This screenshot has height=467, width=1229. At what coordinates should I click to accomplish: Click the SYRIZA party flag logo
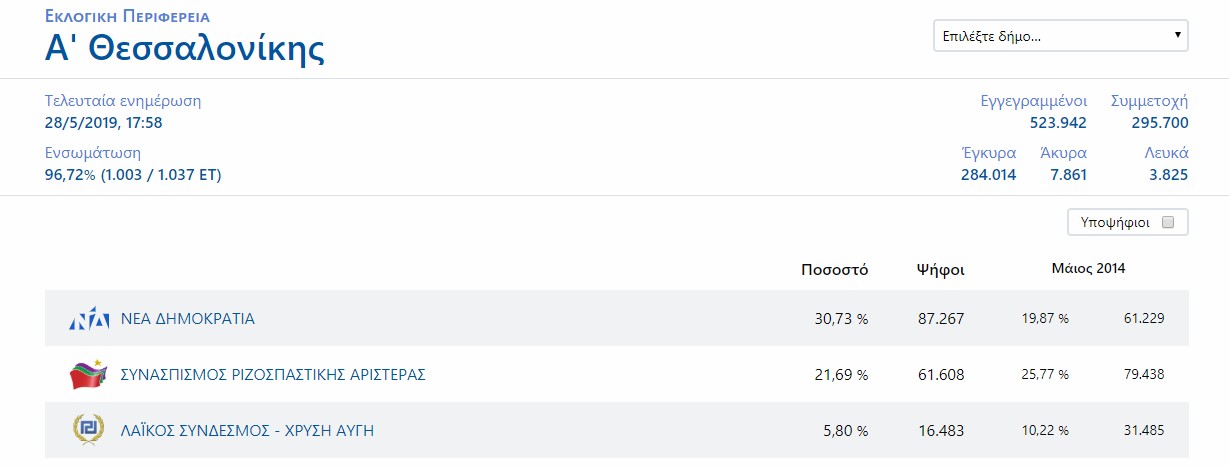coord(89,375)
